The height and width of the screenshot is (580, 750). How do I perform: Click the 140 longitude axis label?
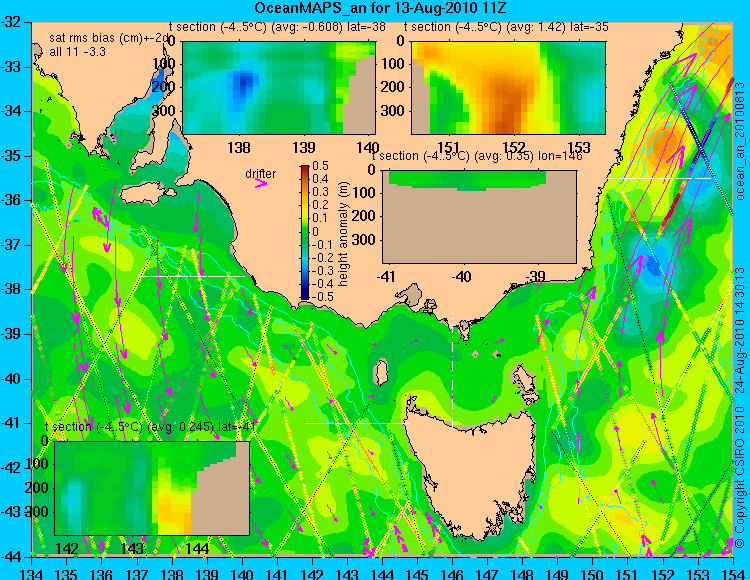[x=242, y=574]
